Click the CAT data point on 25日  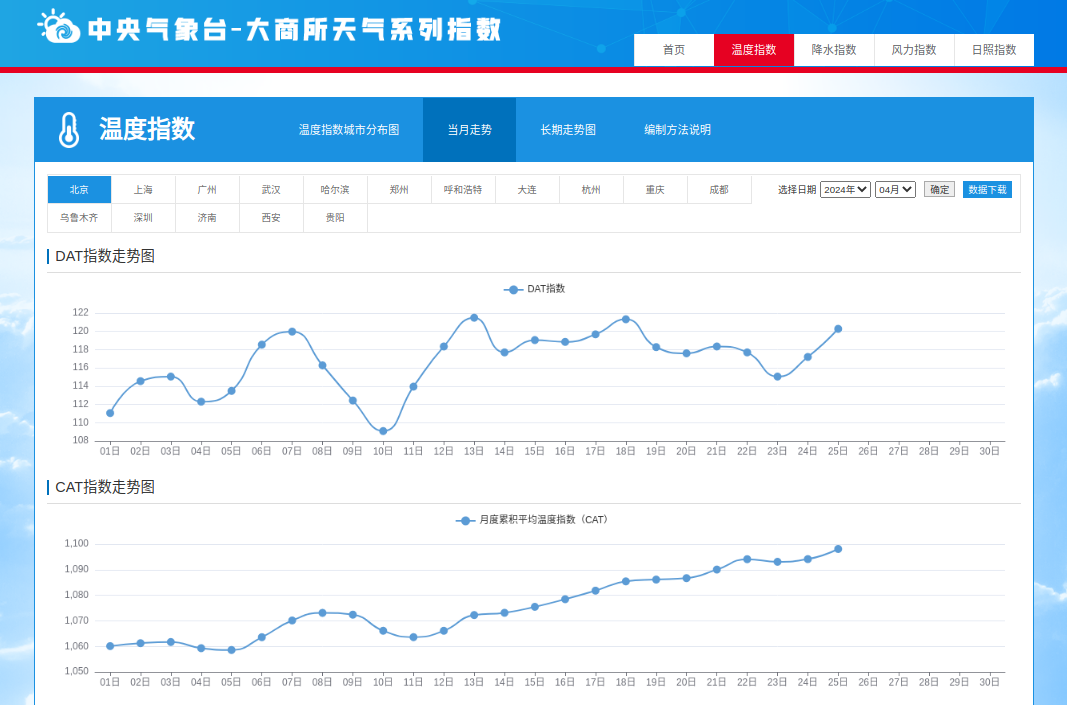(x=838, y=549)
